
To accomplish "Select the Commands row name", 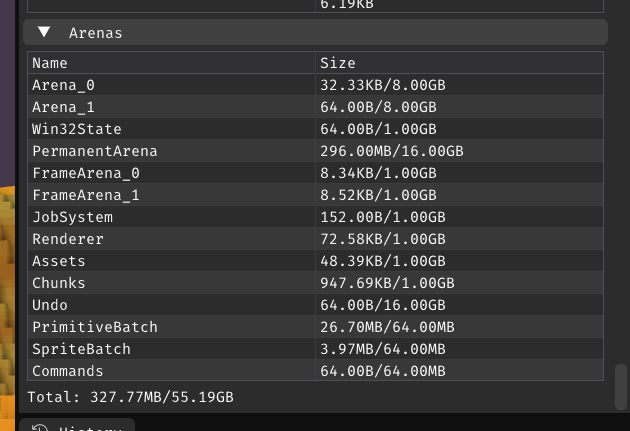I will pyautogui.click(x=68, y=371).
